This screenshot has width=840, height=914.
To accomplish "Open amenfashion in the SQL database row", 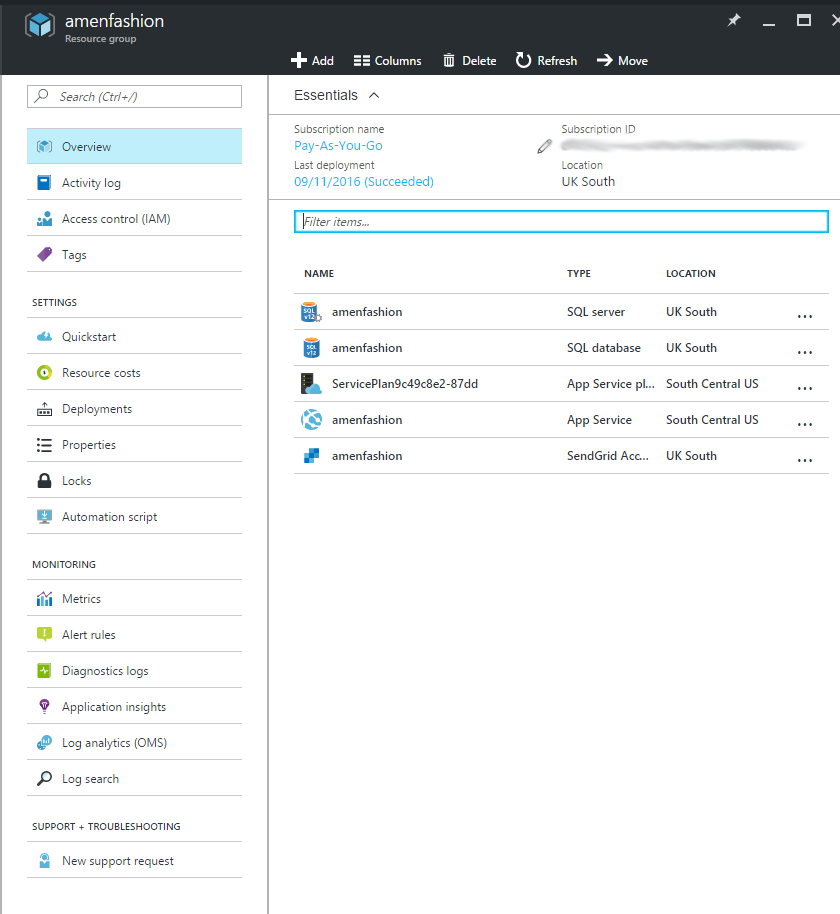I will 367,348.
